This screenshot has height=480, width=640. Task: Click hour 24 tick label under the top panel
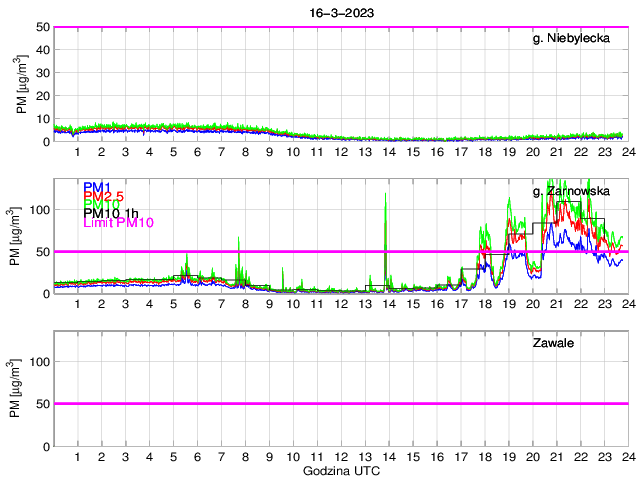627,152
